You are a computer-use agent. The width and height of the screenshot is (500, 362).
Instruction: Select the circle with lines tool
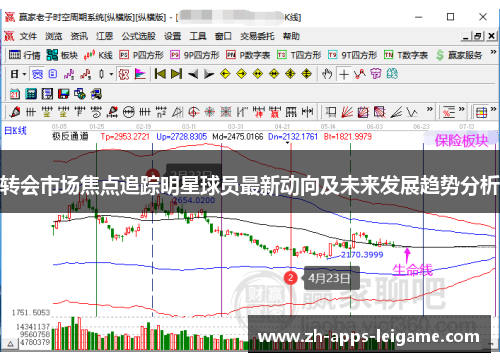[x=129, y=112]
